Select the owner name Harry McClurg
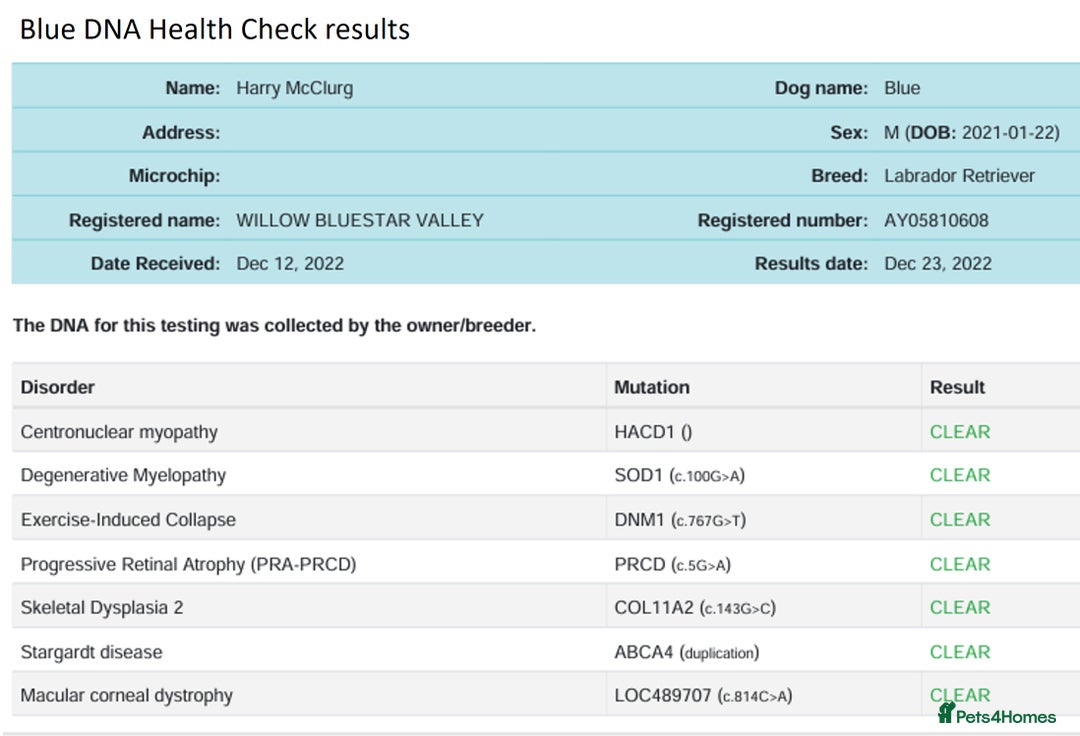The image size is (1080, 736). pyautogui.click(x=294, y=88)
